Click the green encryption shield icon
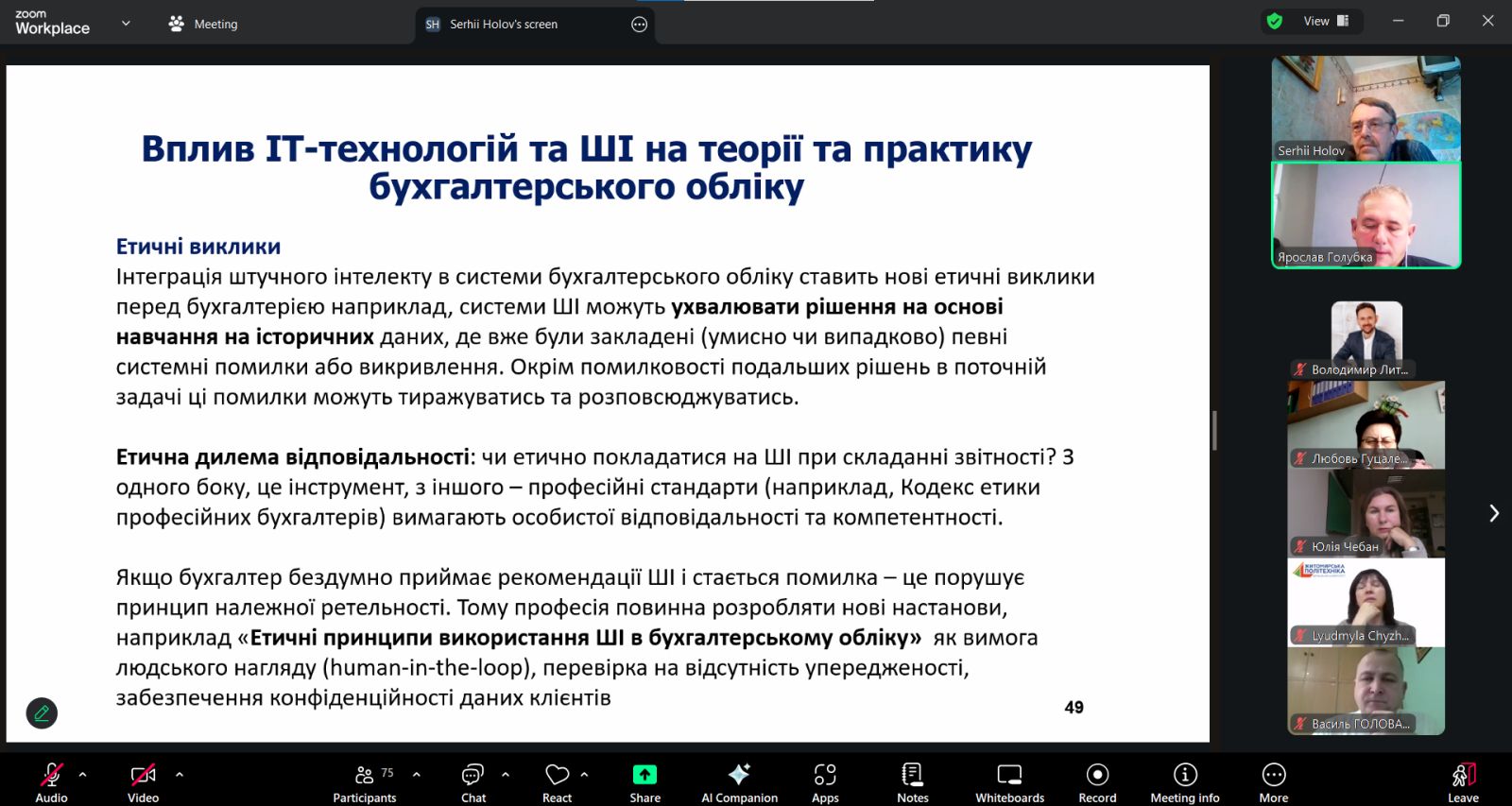The image size is (1512, 806). 1275,21
